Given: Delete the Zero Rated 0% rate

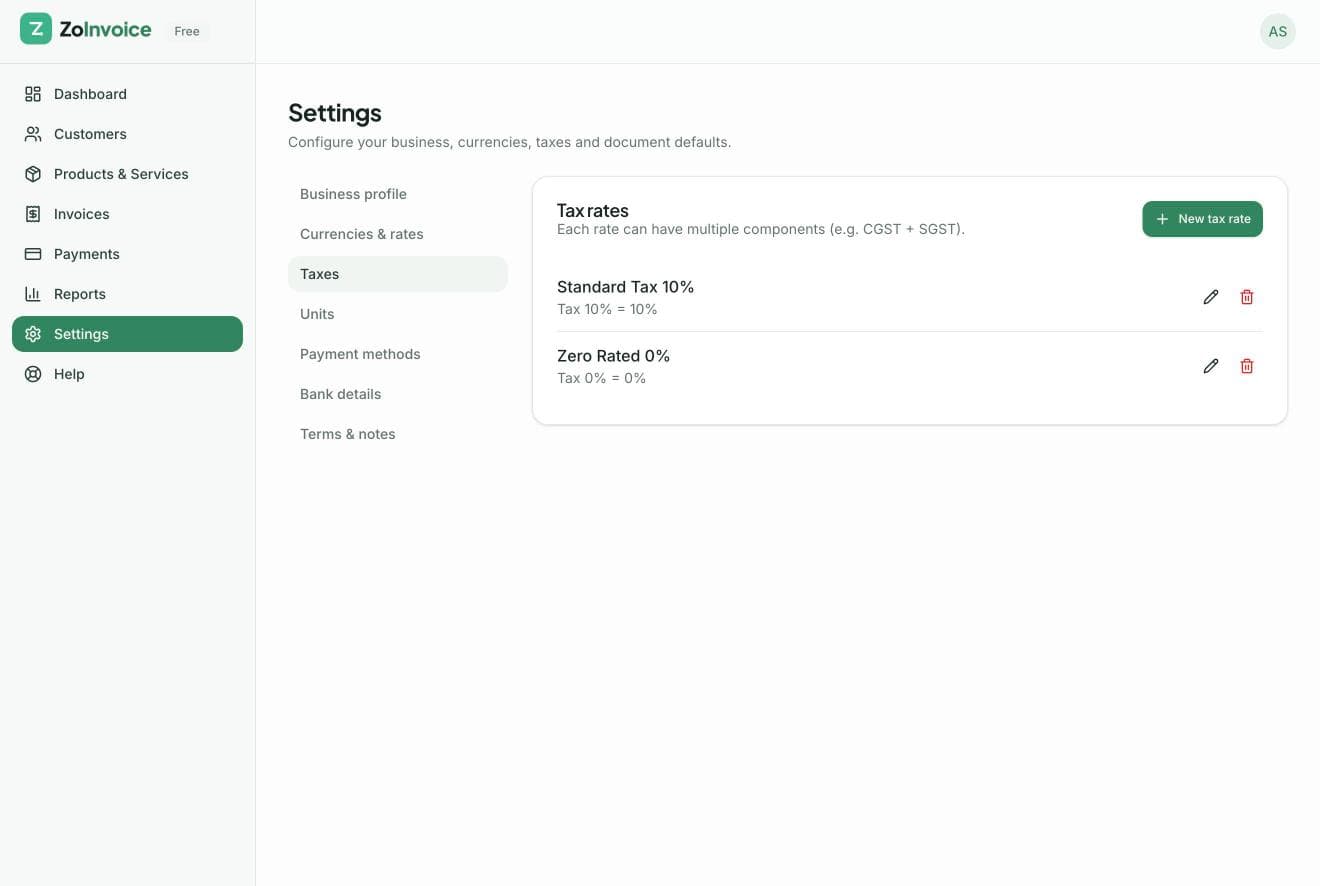Looking at the screenshot, I should (x=1247, y=366).
